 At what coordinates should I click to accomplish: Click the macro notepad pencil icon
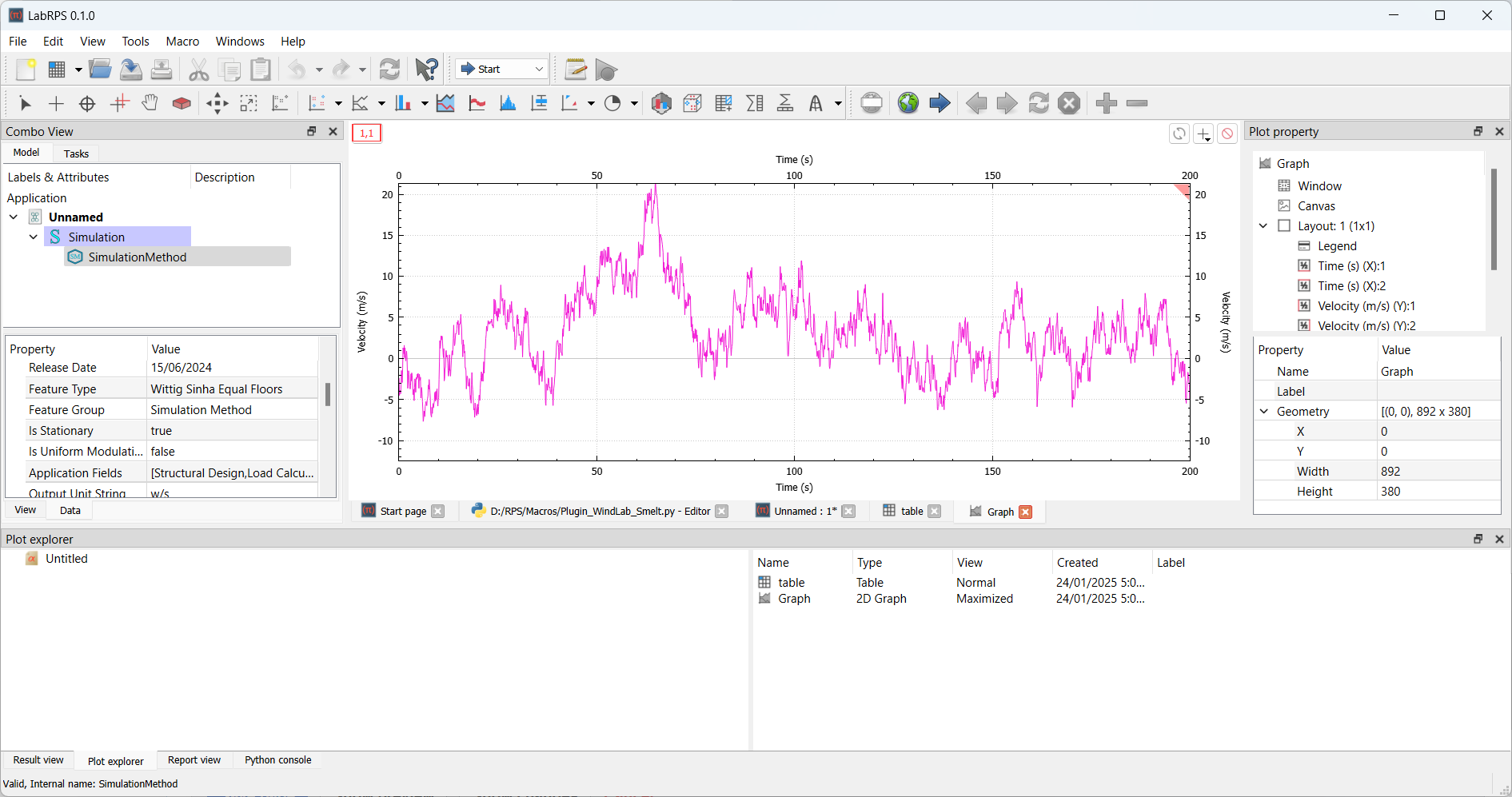point(575,70)
